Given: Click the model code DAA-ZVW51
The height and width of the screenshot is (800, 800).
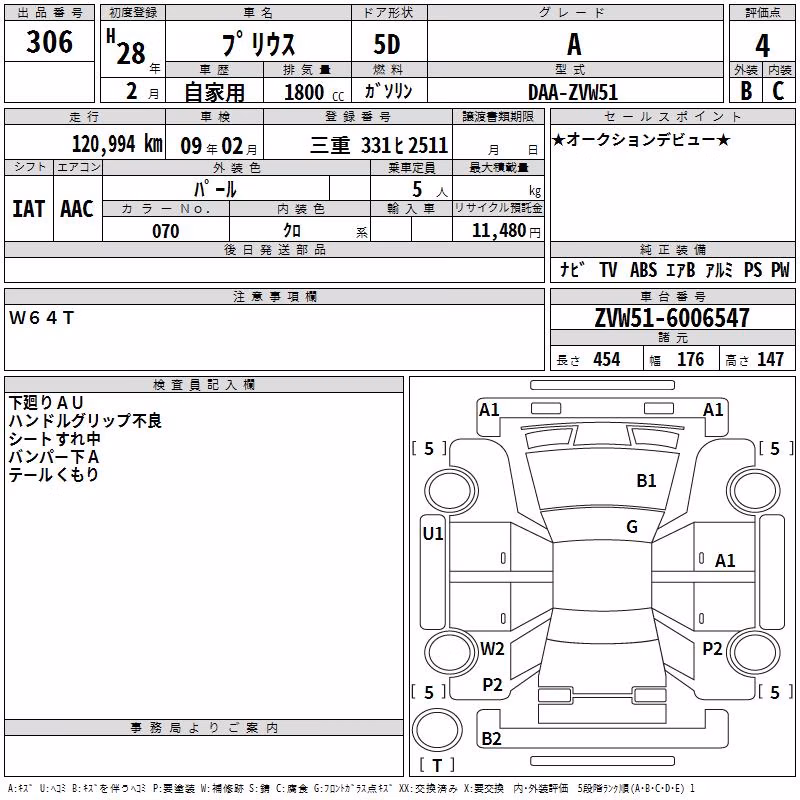Looking at the screenshot, I should coord(573,92).
